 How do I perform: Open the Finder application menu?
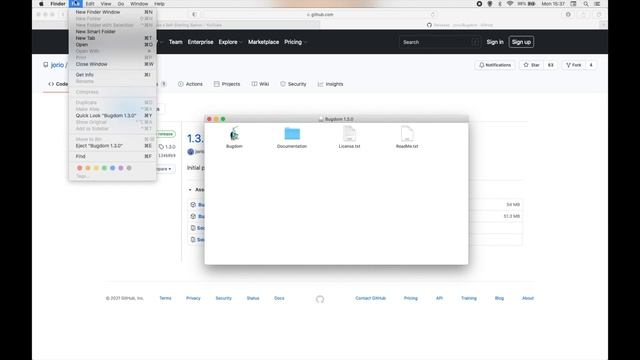(x=58, y=4)
